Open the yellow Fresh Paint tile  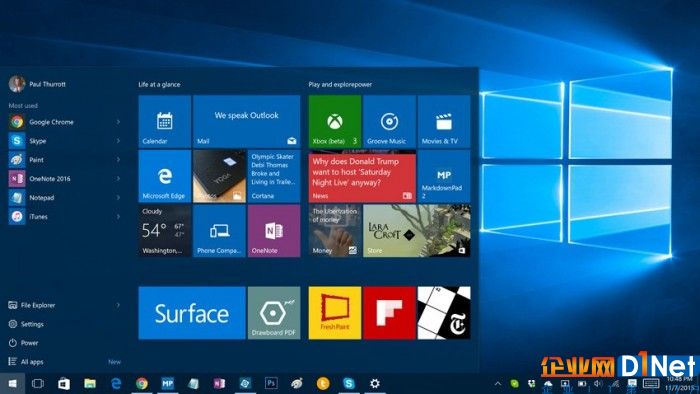[x=335, y=313]
